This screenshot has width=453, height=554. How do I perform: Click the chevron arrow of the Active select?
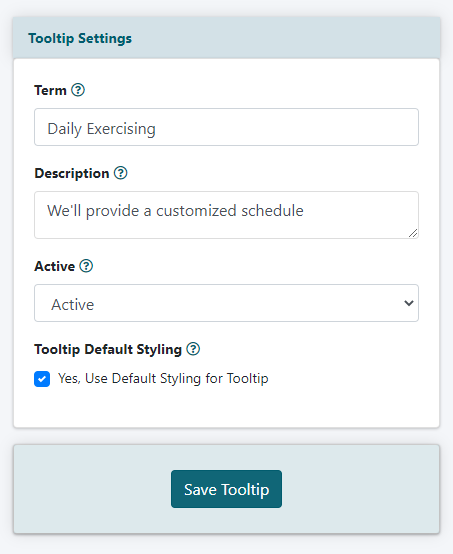pos(409,303)
